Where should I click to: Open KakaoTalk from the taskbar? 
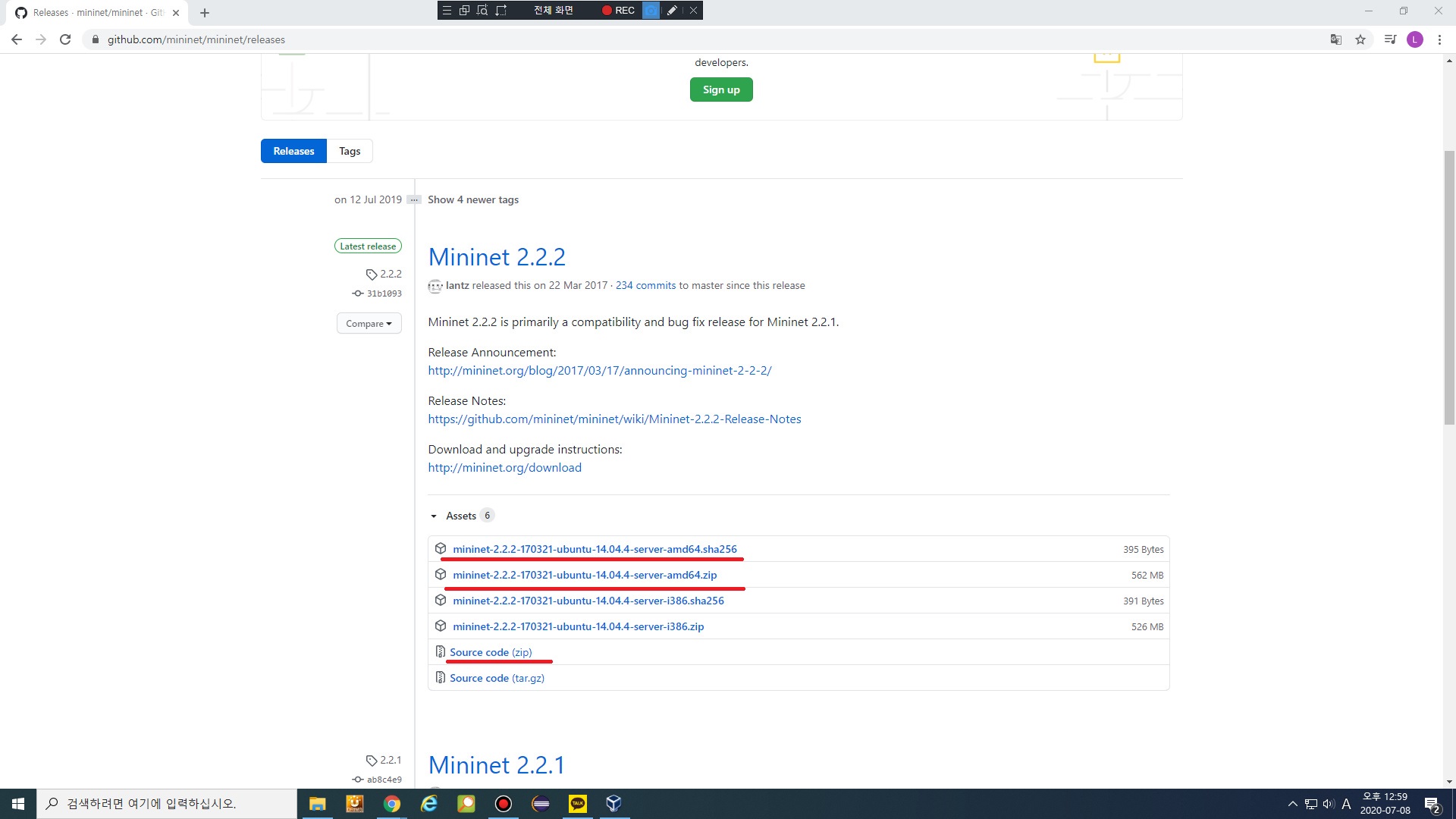[578, 804]
